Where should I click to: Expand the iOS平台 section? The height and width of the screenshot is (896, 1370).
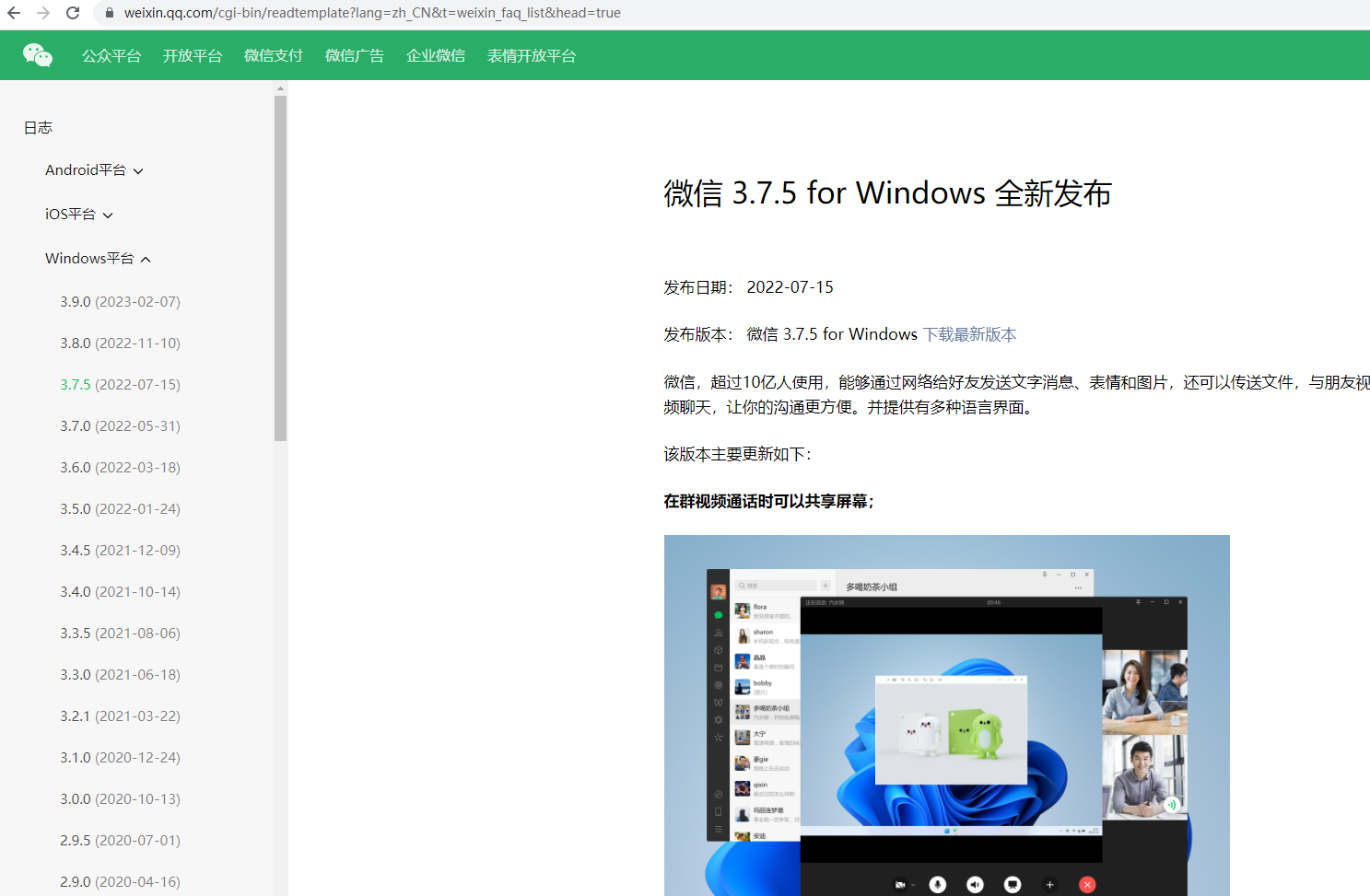point(79,215)
